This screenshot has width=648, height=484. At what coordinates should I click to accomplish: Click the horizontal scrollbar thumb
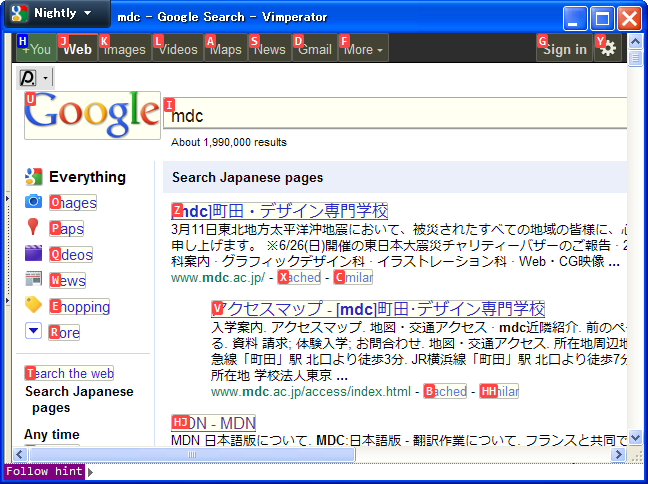192,455
